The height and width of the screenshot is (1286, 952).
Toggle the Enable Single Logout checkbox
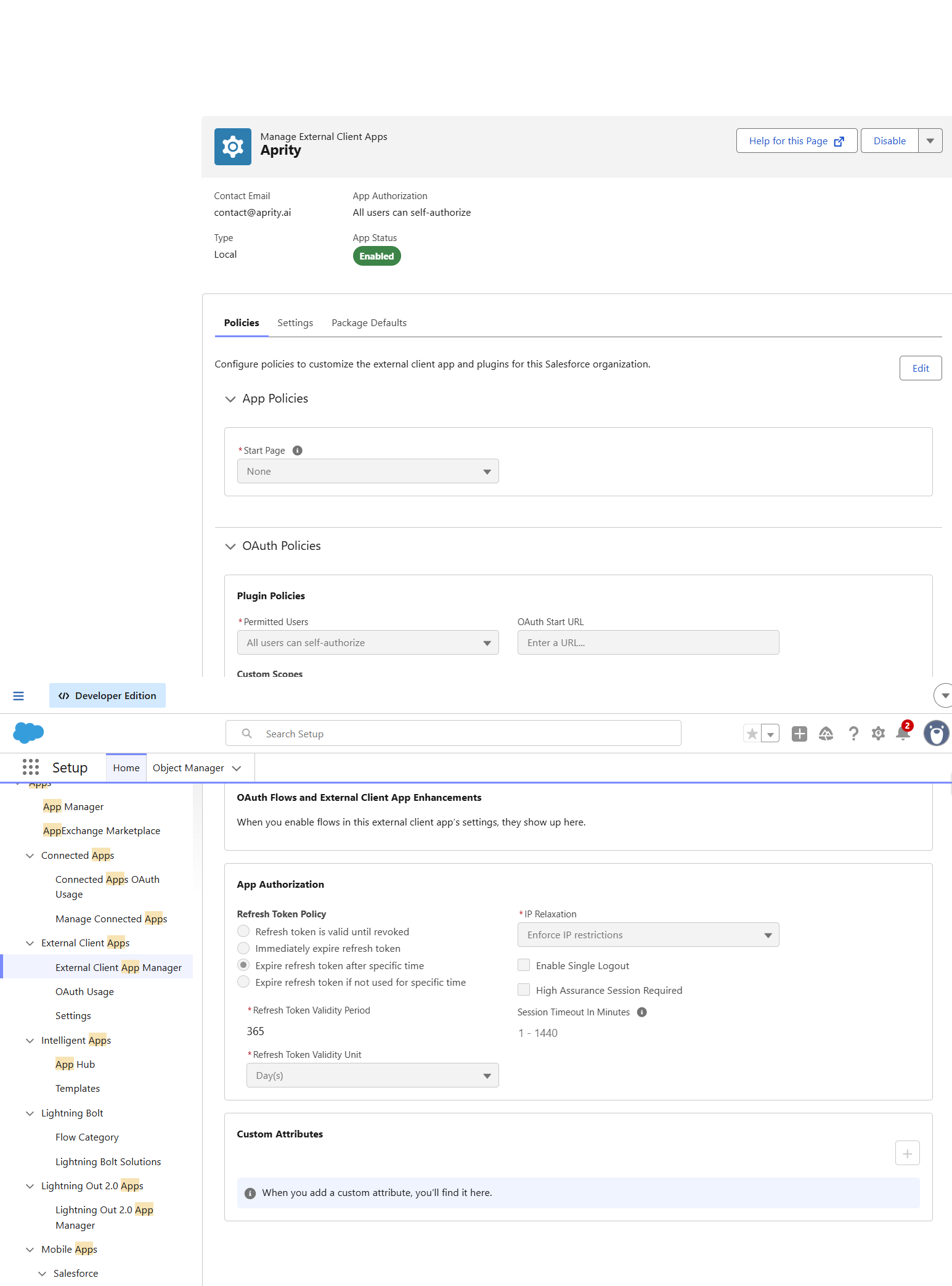coord(524,965)
